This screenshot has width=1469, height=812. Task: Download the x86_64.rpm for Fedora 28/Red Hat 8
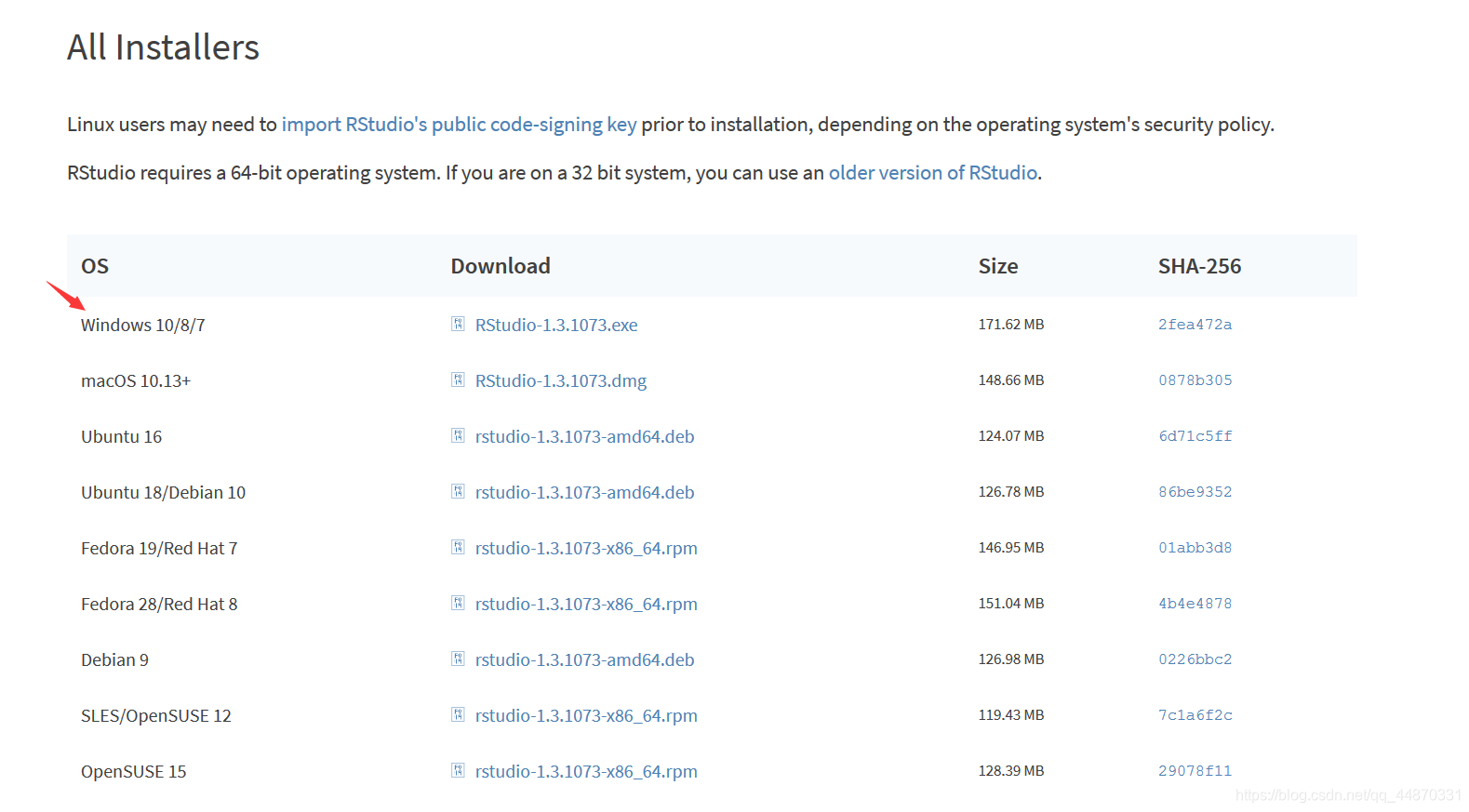586,604
